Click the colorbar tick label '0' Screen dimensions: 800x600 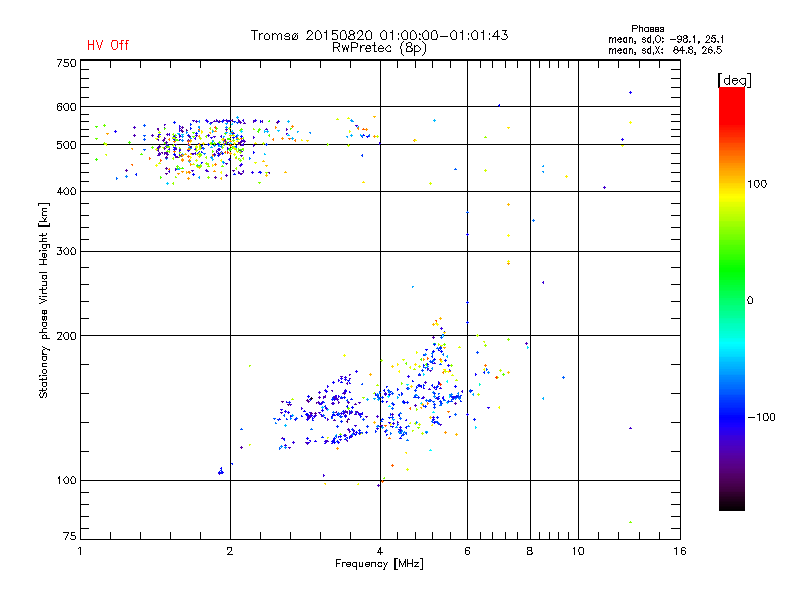click(750, 301)
